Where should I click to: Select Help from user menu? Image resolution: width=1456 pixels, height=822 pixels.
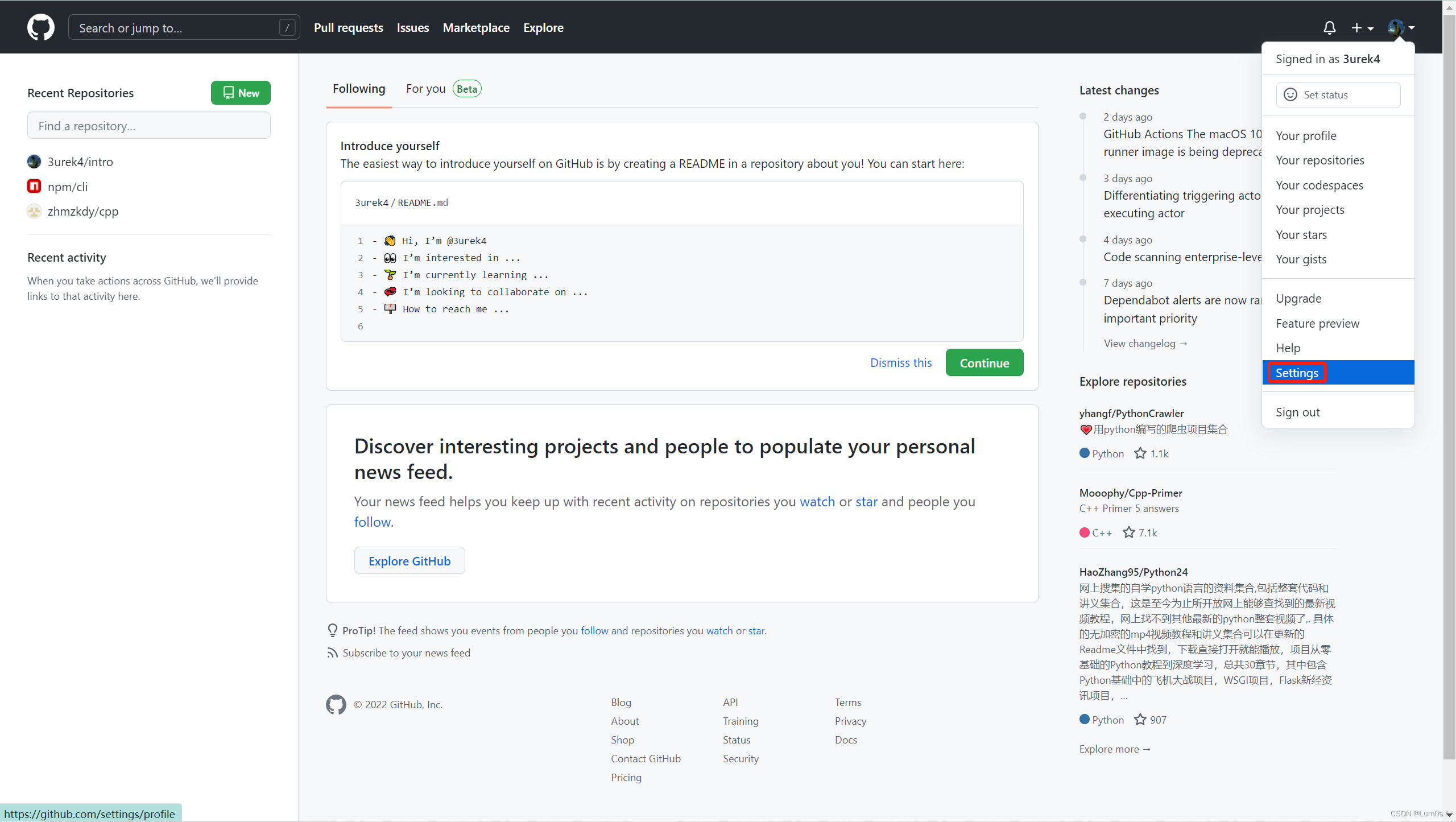coord(1338,348)
